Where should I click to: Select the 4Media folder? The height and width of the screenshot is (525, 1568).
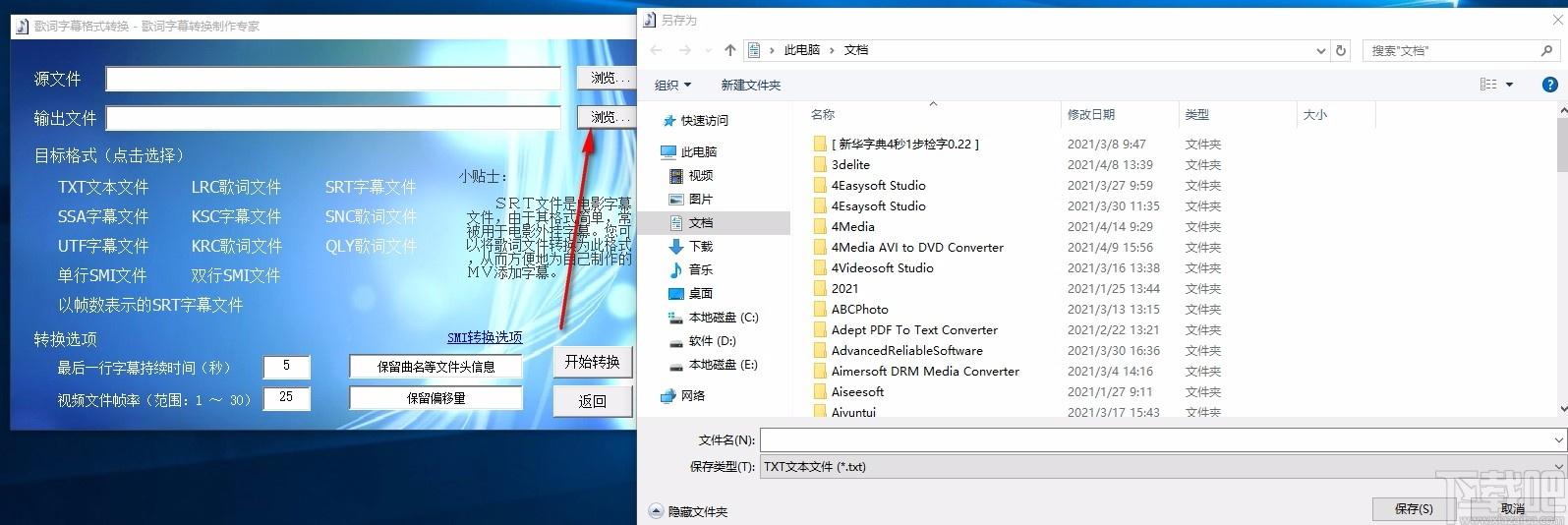(852, 227)
